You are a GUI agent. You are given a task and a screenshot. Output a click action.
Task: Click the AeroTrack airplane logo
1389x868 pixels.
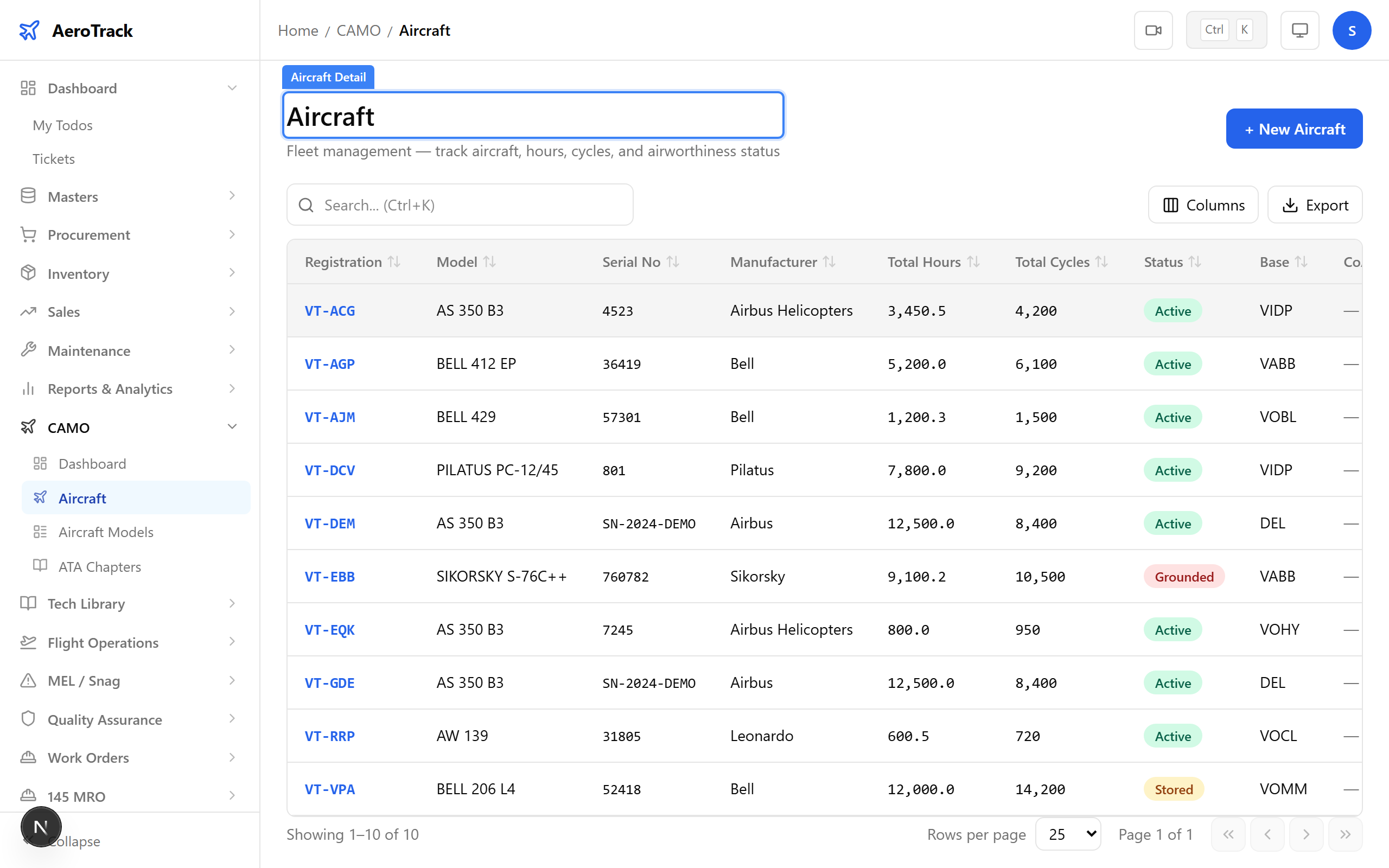[29, 30]
